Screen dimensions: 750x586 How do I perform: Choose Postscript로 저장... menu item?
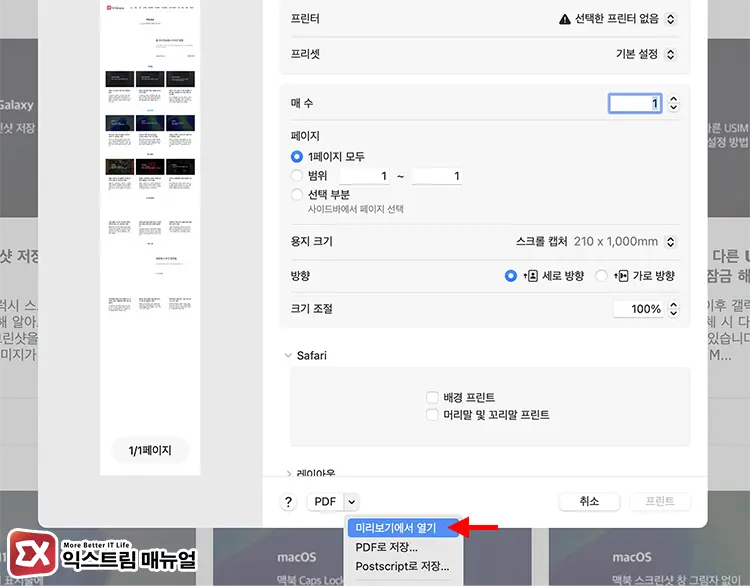403,566
